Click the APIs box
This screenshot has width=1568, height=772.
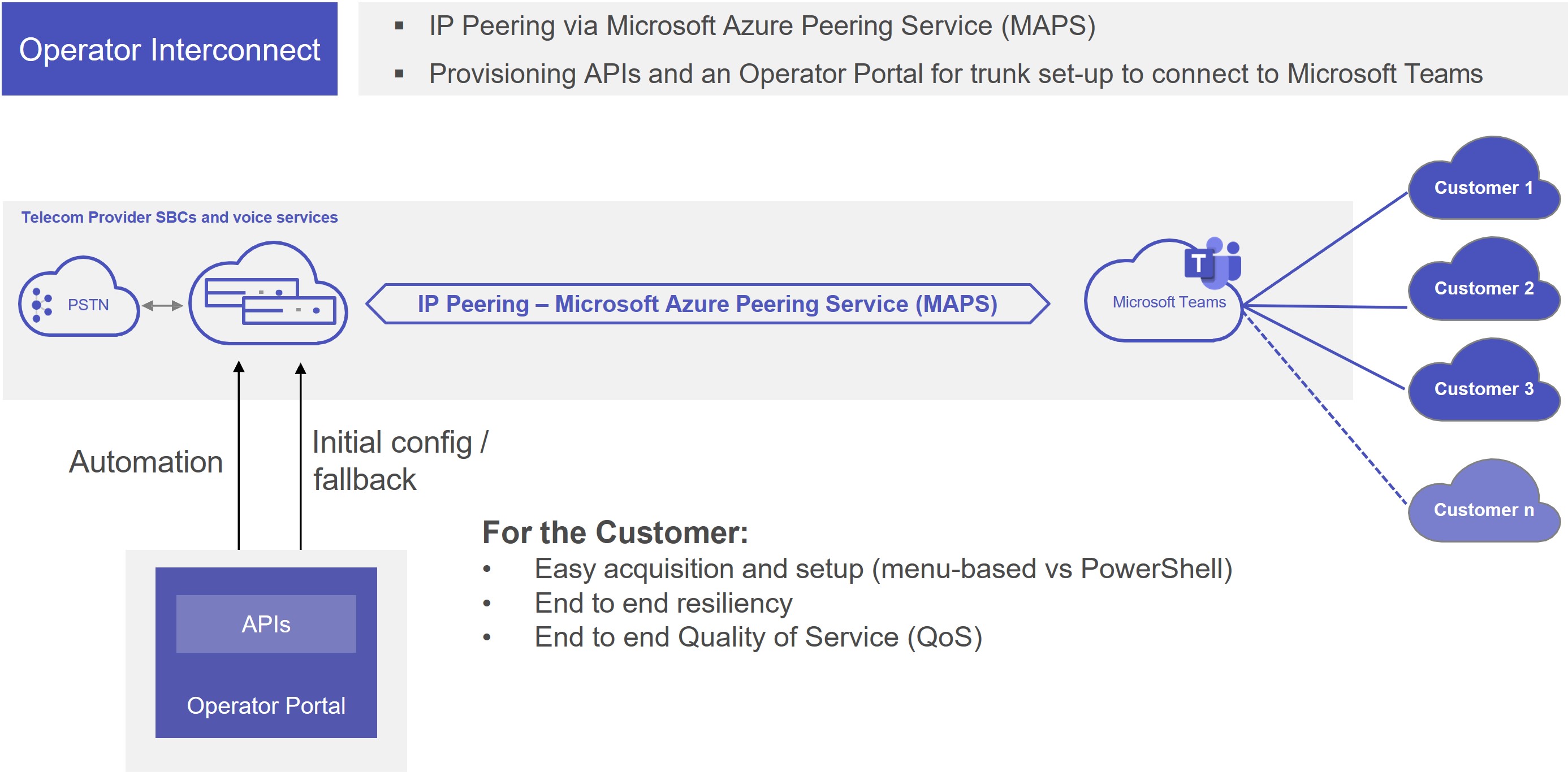coord(266,623)
